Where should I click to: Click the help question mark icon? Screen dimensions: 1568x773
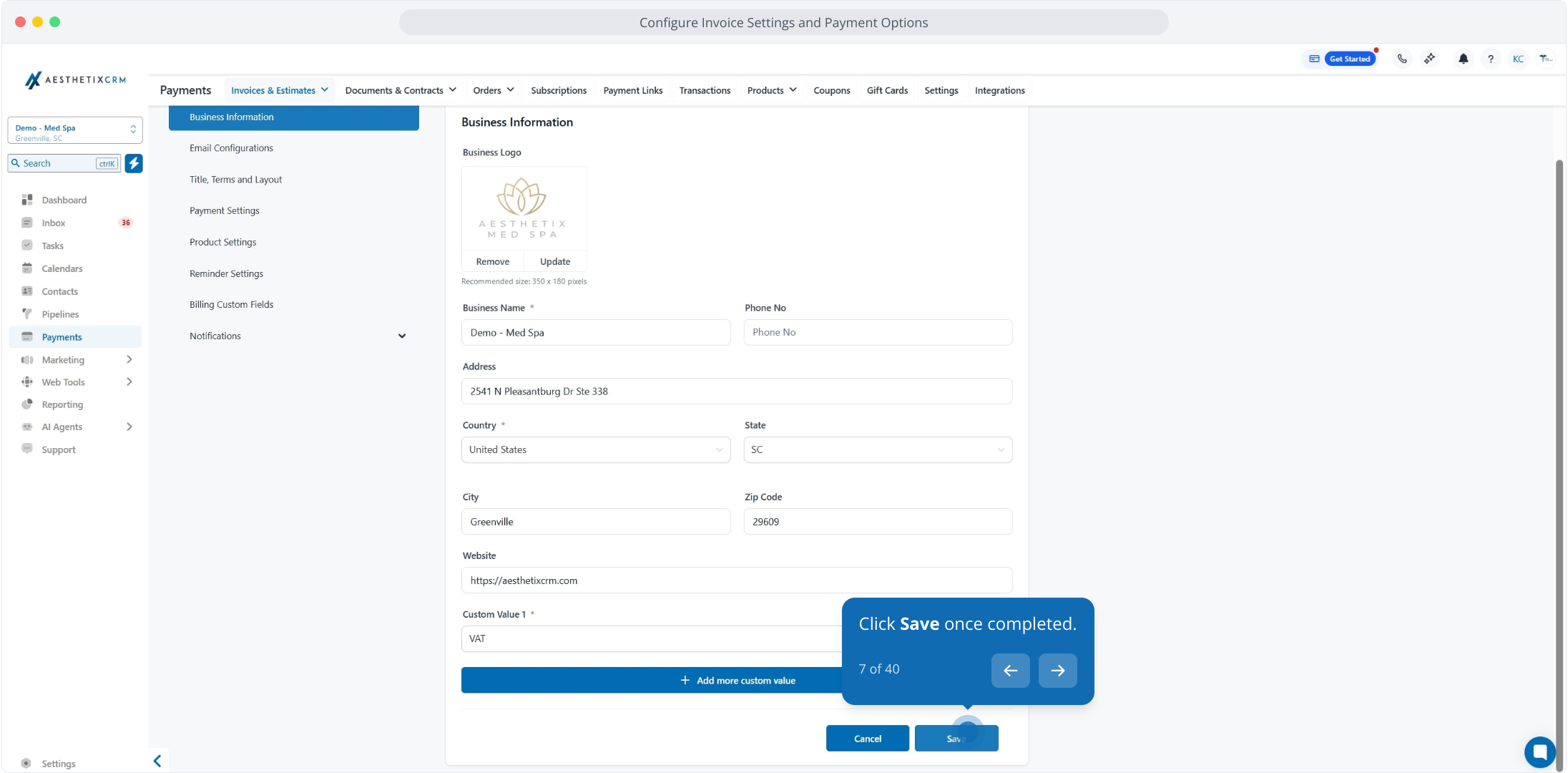coord(1490,59)
